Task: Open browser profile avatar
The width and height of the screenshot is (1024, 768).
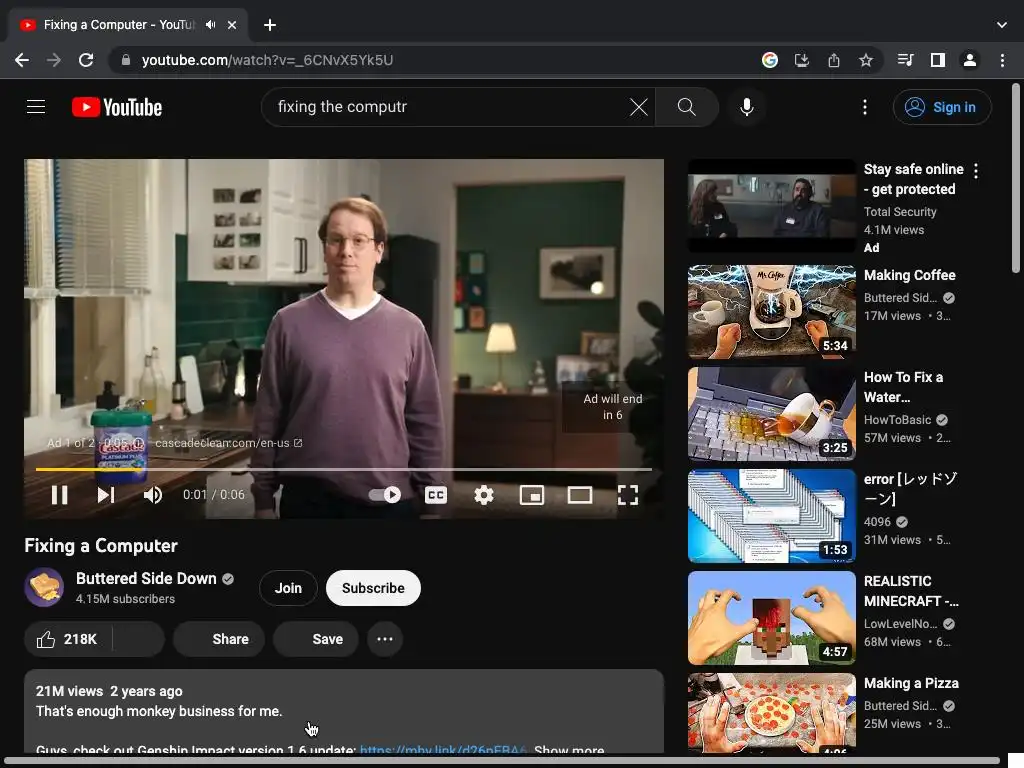Action: [x=969, y=60]
